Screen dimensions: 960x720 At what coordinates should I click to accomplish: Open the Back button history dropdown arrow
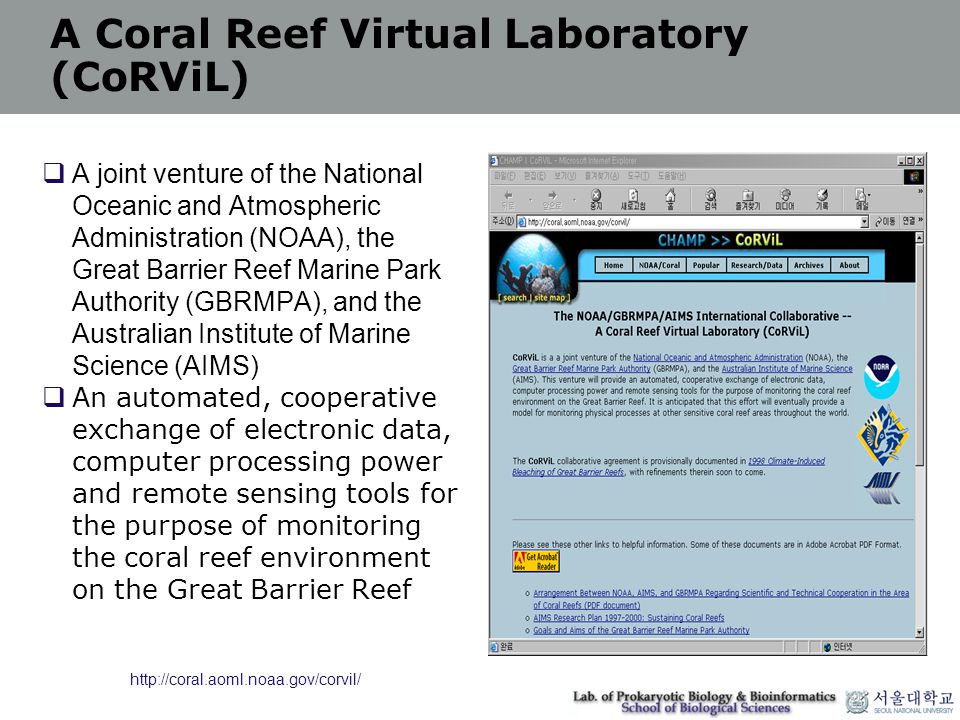click(x=530, y=200)
